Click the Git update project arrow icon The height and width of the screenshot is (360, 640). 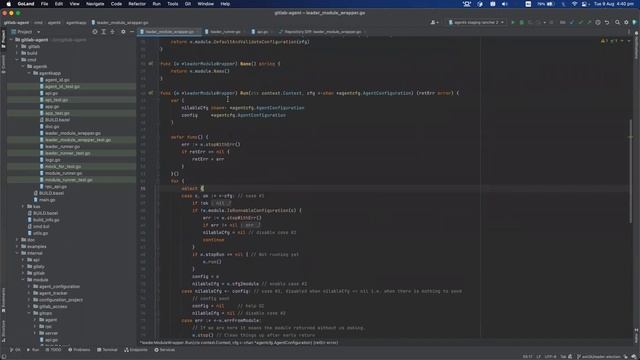click(572, 22)
